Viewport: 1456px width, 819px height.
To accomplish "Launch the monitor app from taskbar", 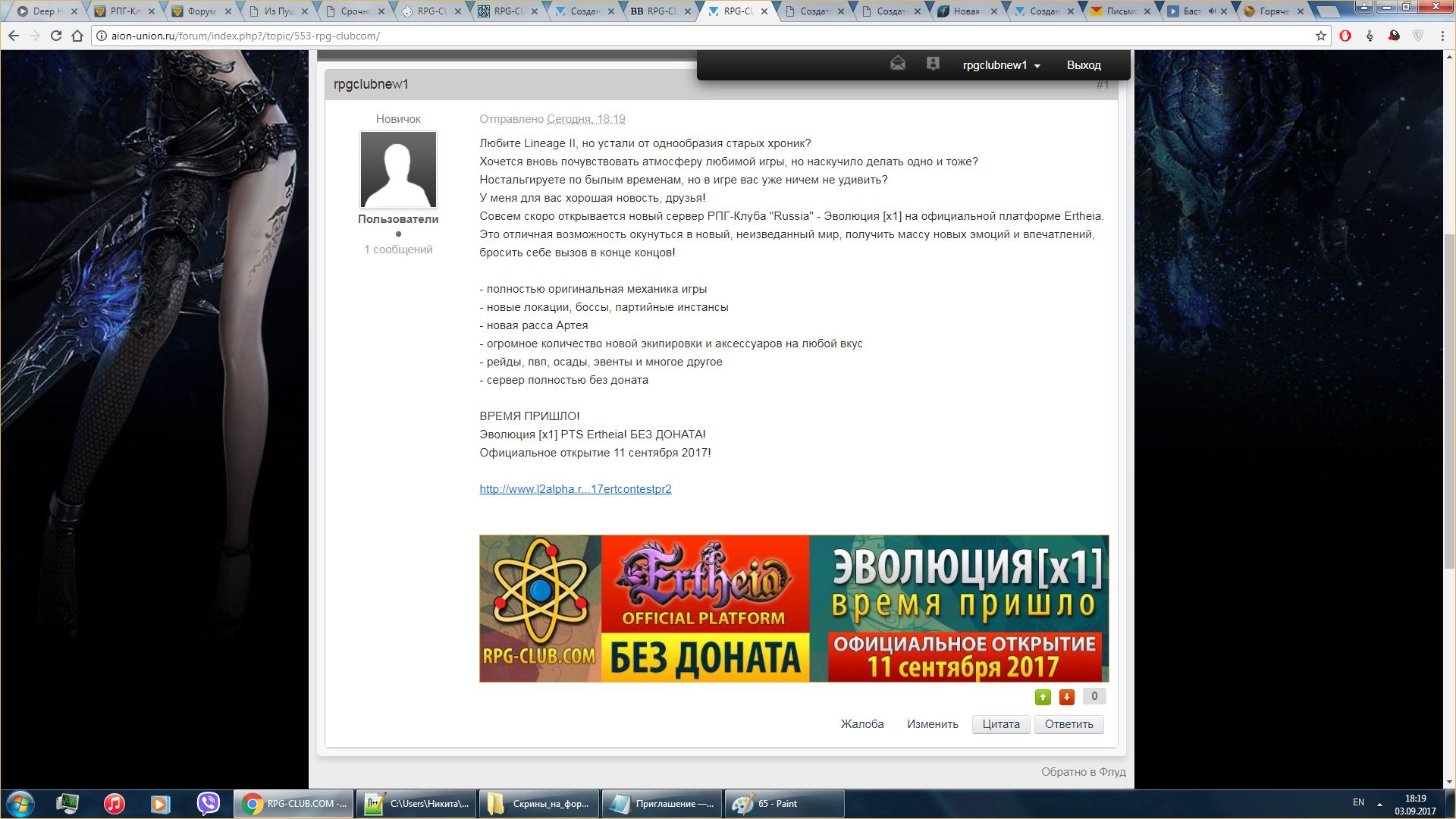I will coord(67,804).
